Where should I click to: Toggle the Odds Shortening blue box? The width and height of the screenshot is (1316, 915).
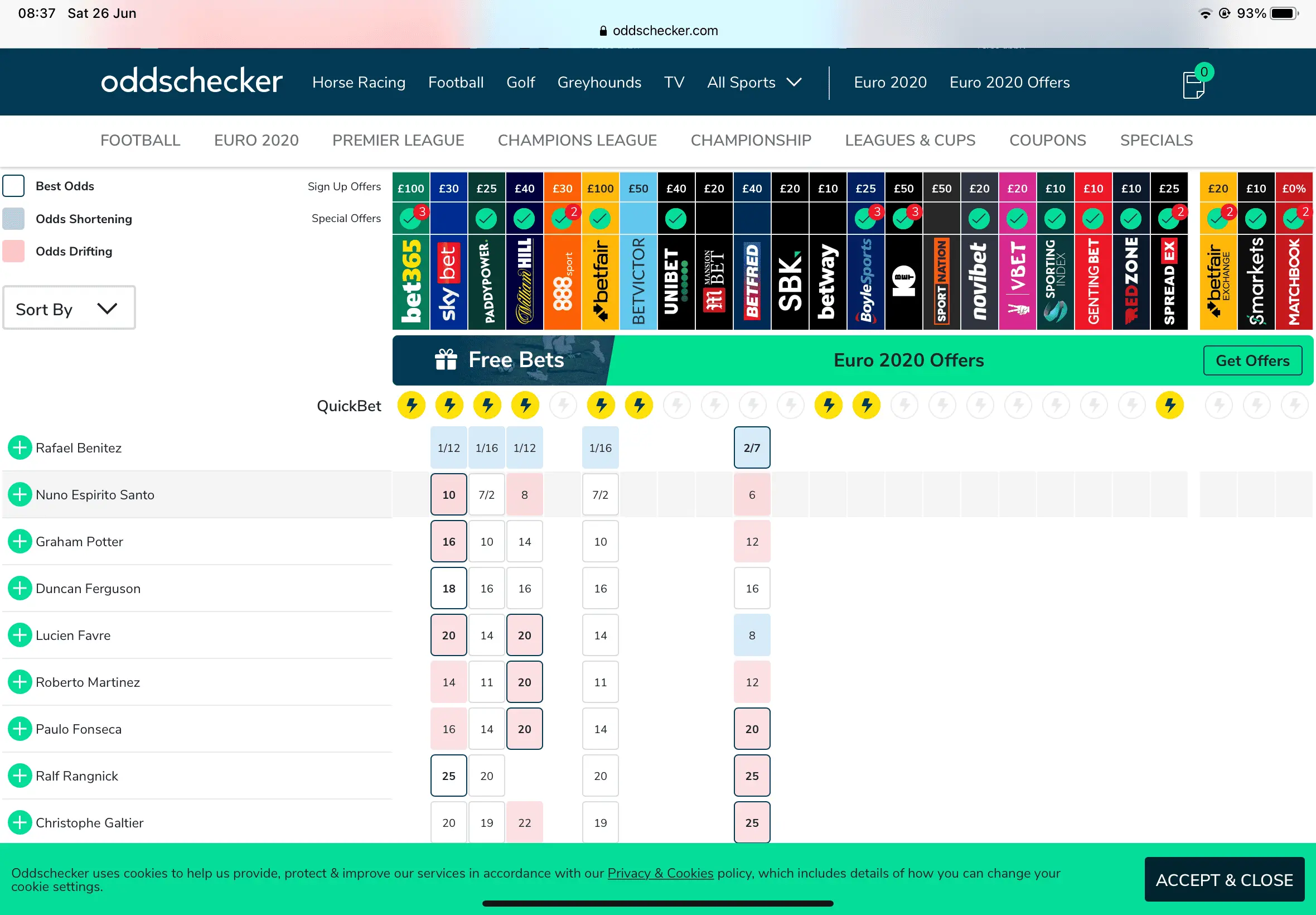coord(14,219)
